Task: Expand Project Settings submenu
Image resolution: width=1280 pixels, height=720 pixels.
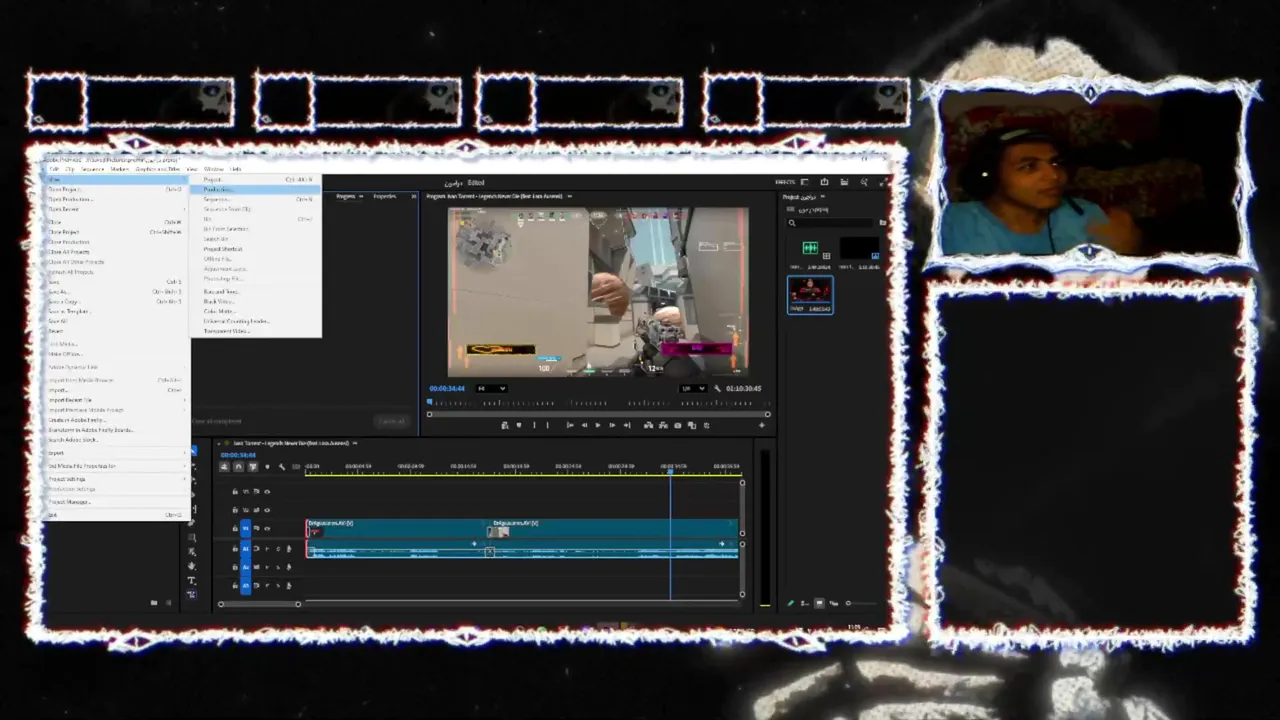Action: (x=117, y=479)
